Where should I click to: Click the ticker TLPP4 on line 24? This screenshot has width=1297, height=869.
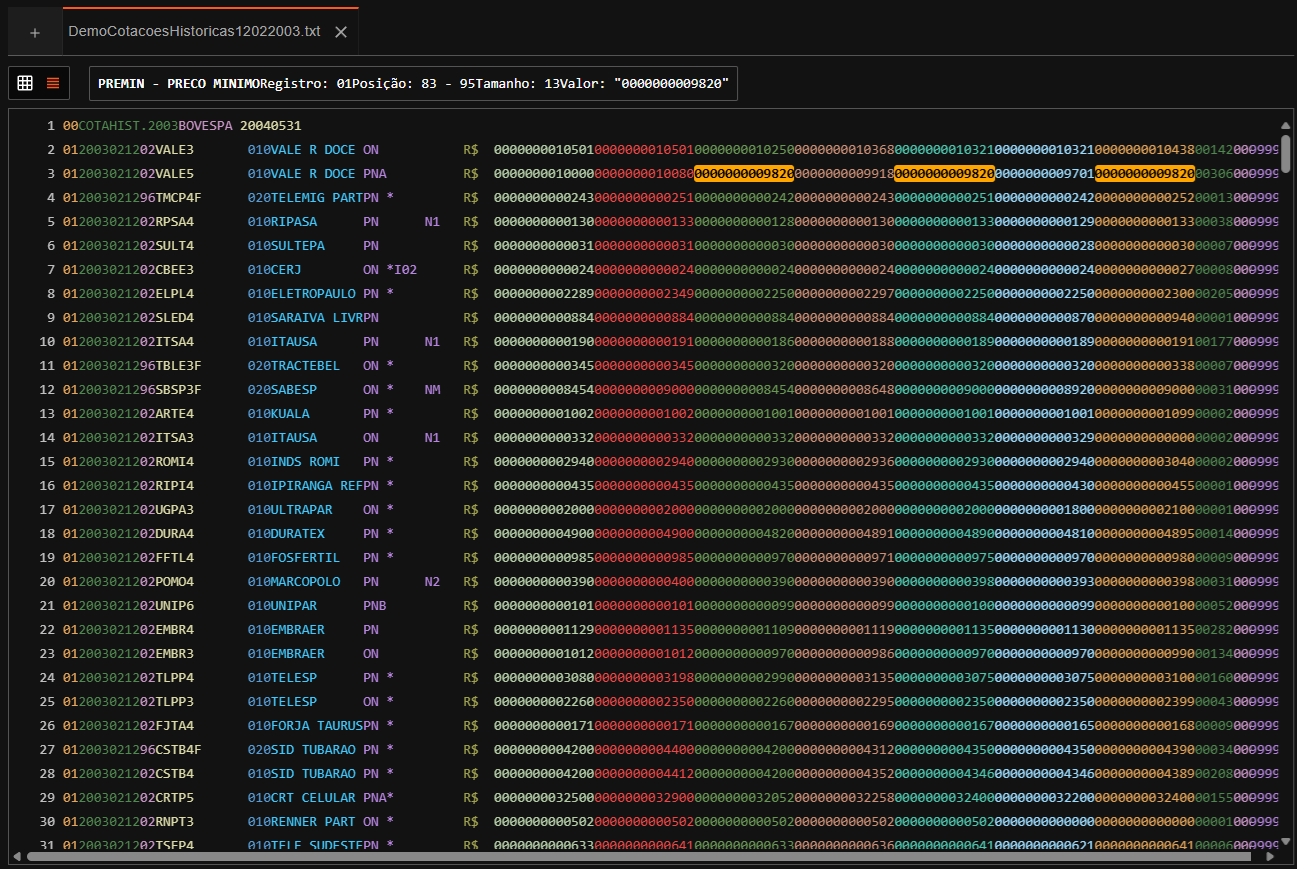(174, 678)
